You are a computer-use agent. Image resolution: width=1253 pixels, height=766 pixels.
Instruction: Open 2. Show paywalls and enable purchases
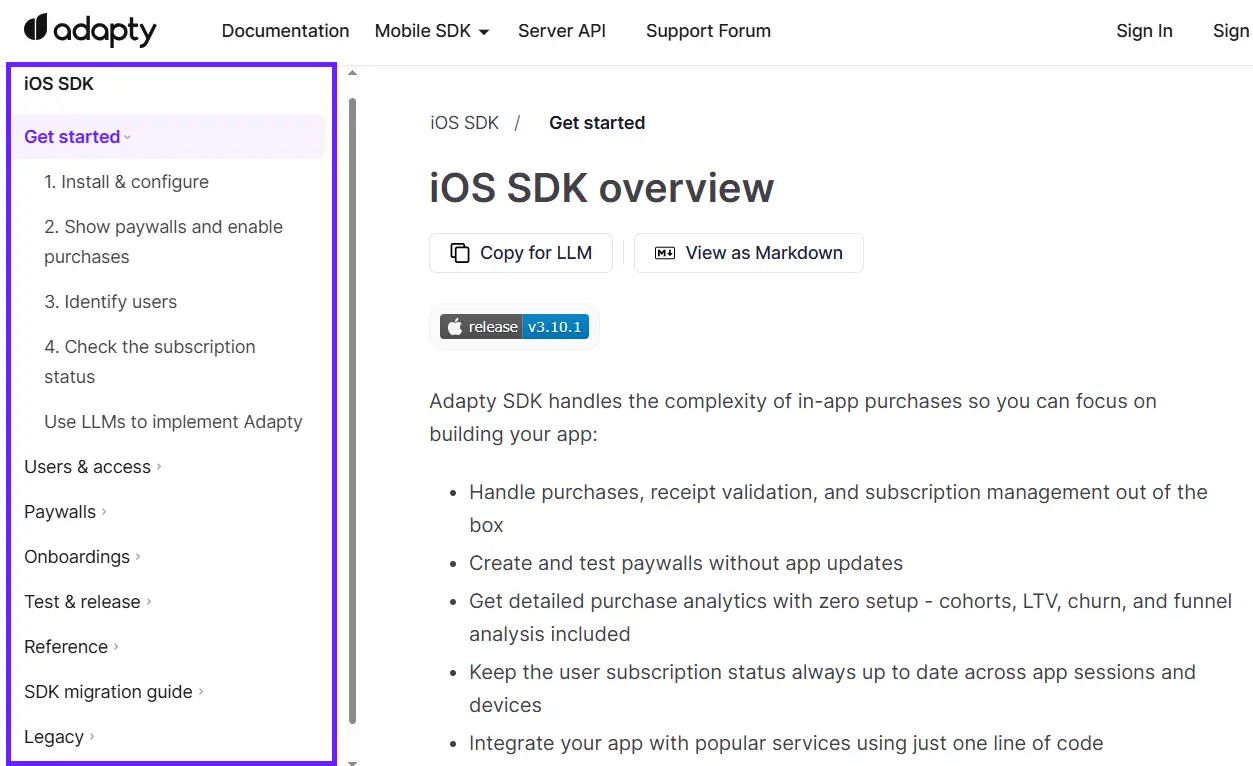pyautogui.click(x=163, y=242)
